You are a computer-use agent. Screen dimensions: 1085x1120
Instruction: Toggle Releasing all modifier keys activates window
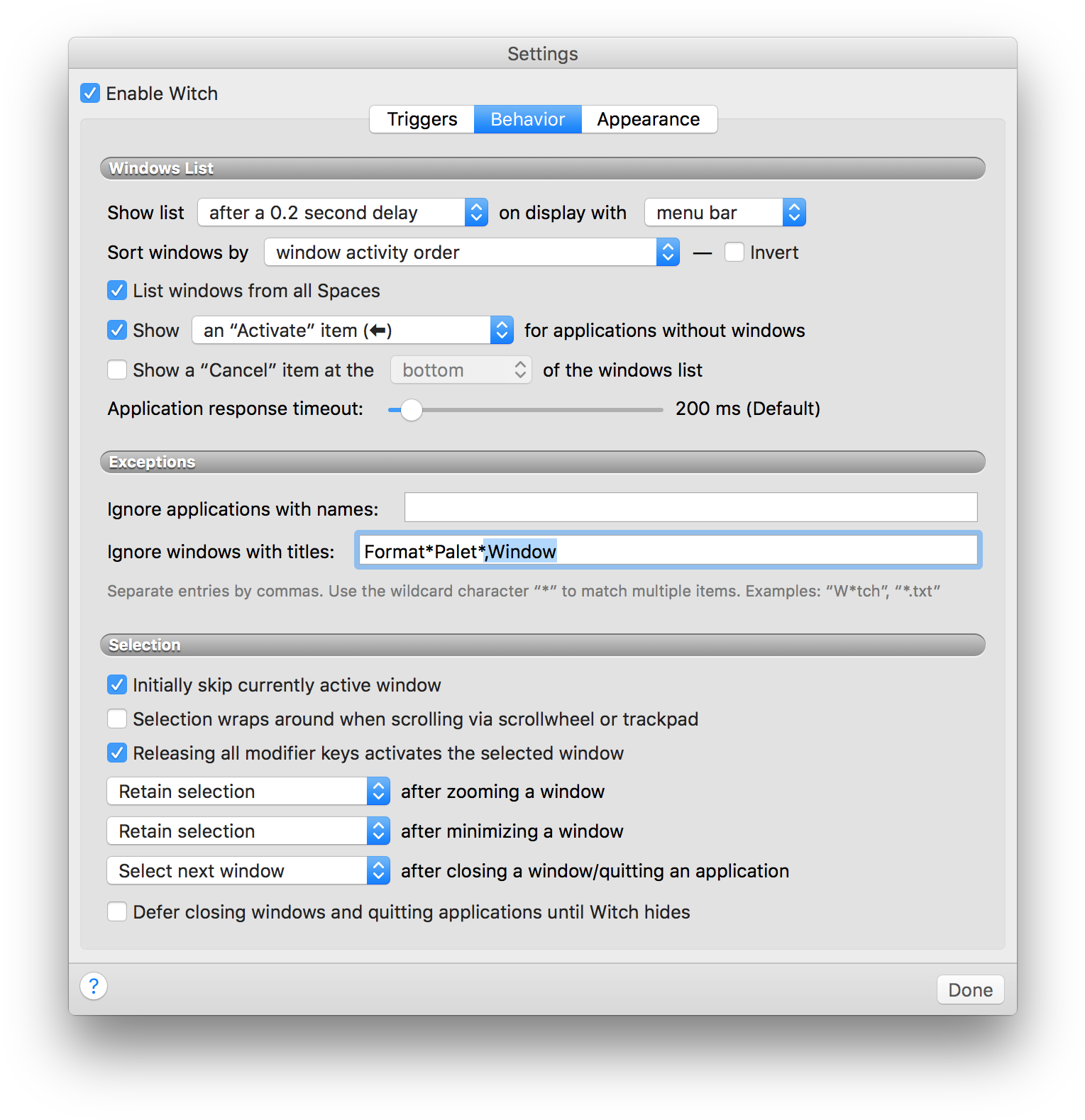point(117,753)
